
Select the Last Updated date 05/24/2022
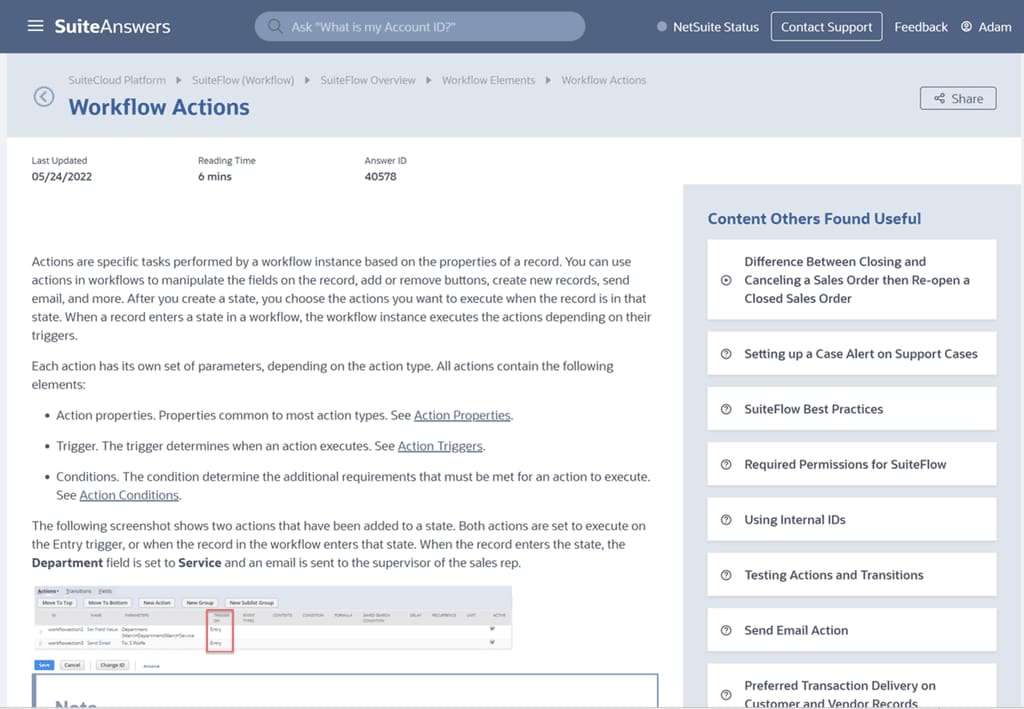61,176
